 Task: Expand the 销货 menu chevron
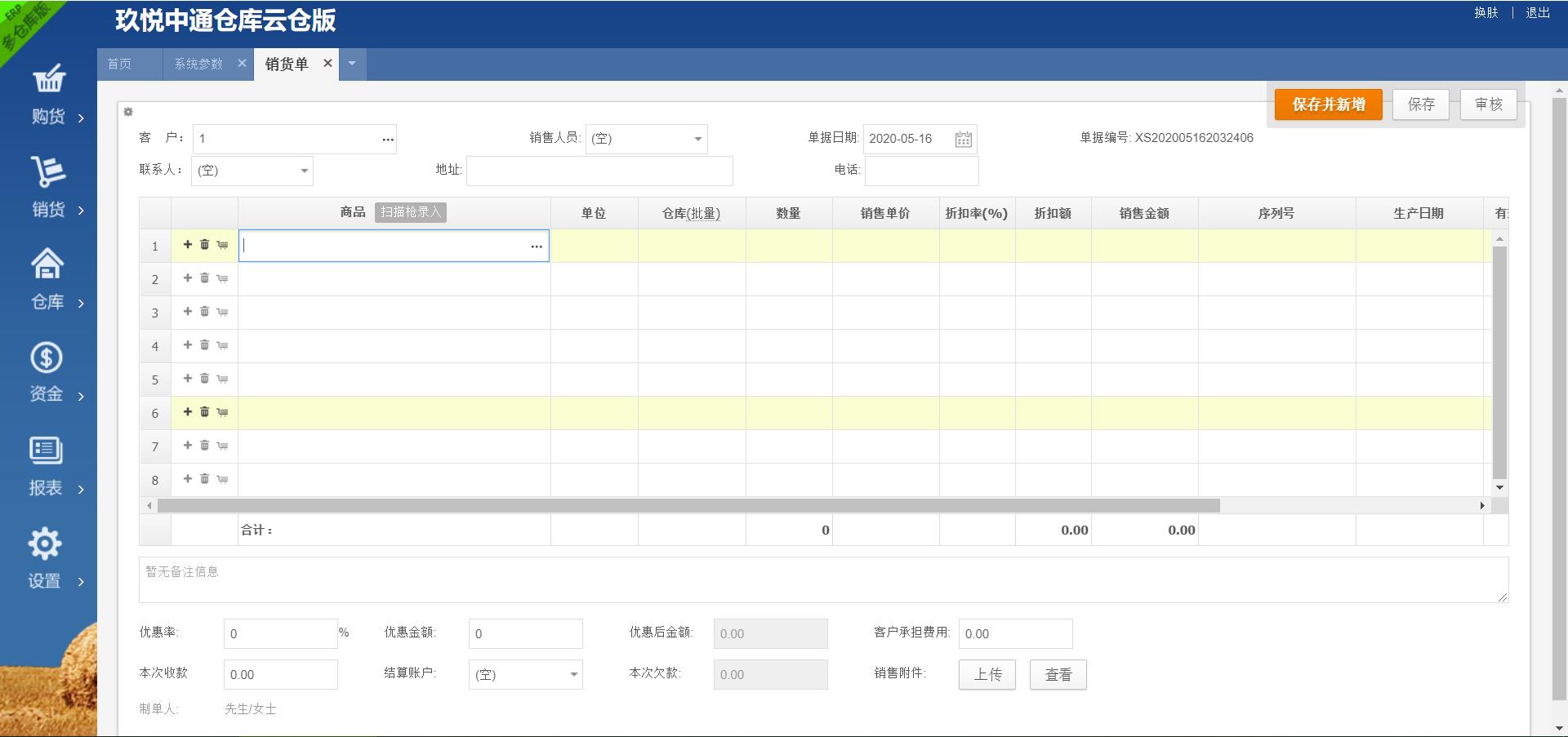pyautogui.click(x=81, y=211)
